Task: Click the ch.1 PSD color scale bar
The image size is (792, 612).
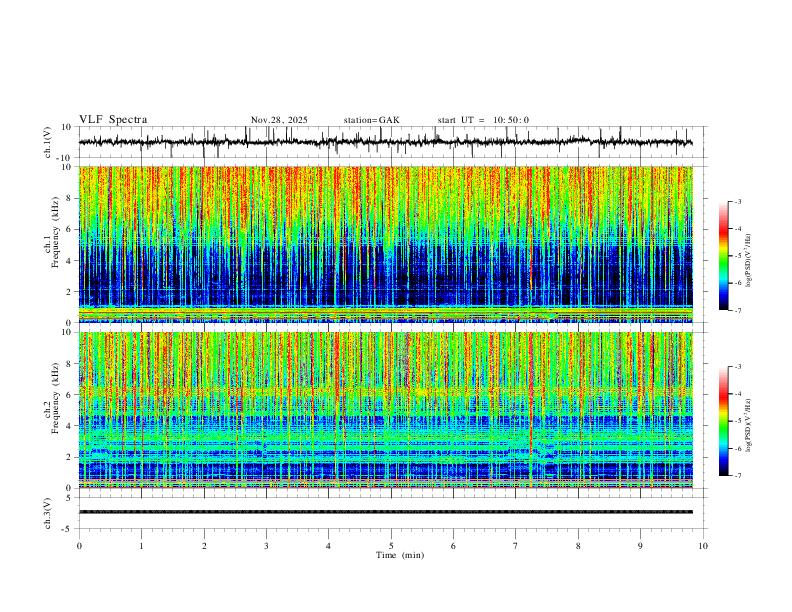Action: tap(724, 256)
